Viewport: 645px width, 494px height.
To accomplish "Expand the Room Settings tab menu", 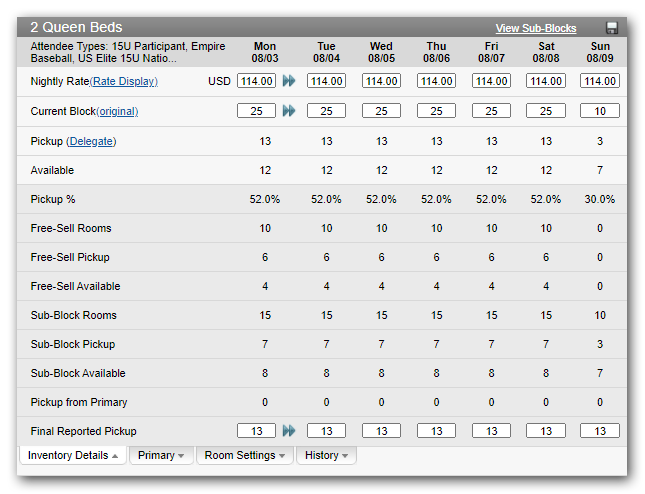I will tap(244, 456).
